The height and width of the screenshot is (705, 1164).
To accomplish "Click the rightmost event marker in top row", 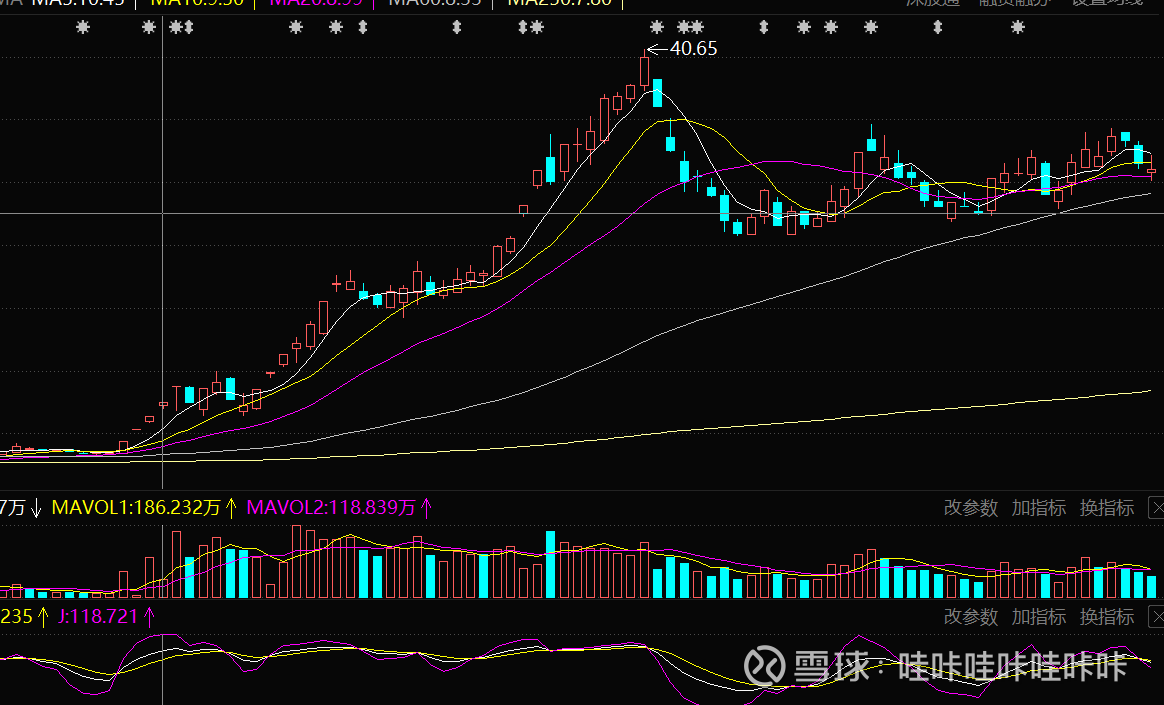I will [1018, 27].
